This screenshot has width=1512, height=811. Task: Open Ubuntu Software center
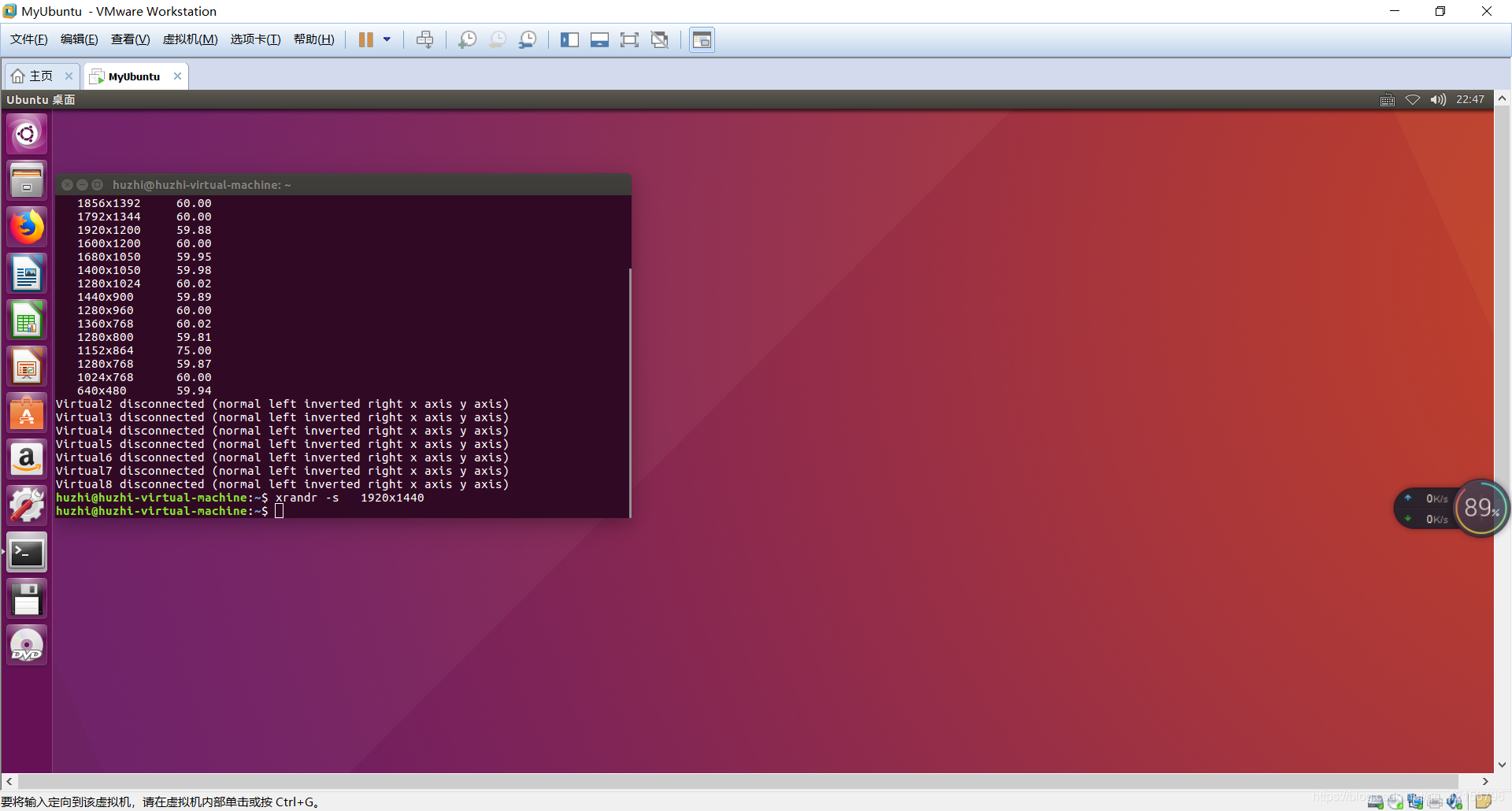click(x=27, y=413)
